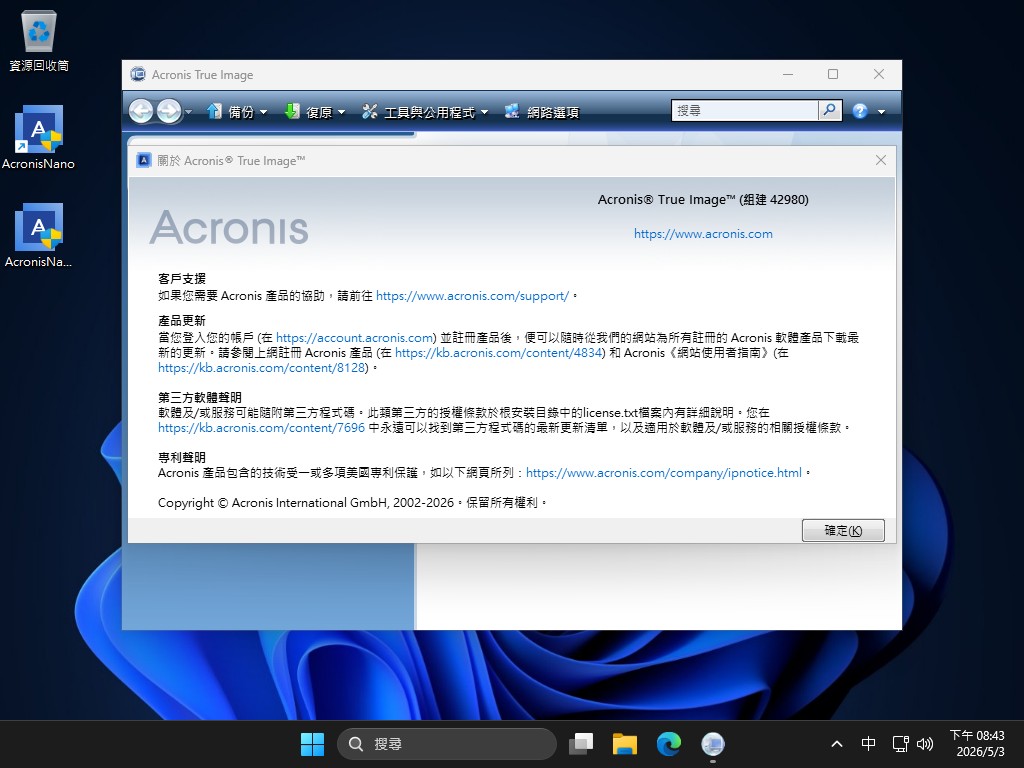
Task: Click the taskbar 搜尋 search box
Action: click(447, 744)
